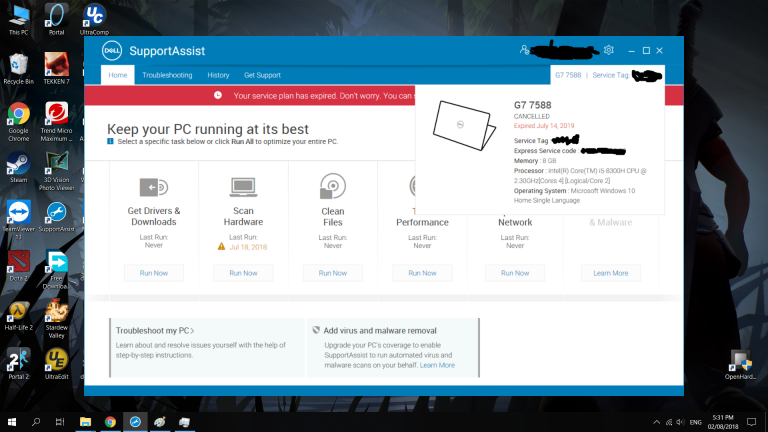
Task: Open Free Download desktop shortcut
Action: coord(56,270)
